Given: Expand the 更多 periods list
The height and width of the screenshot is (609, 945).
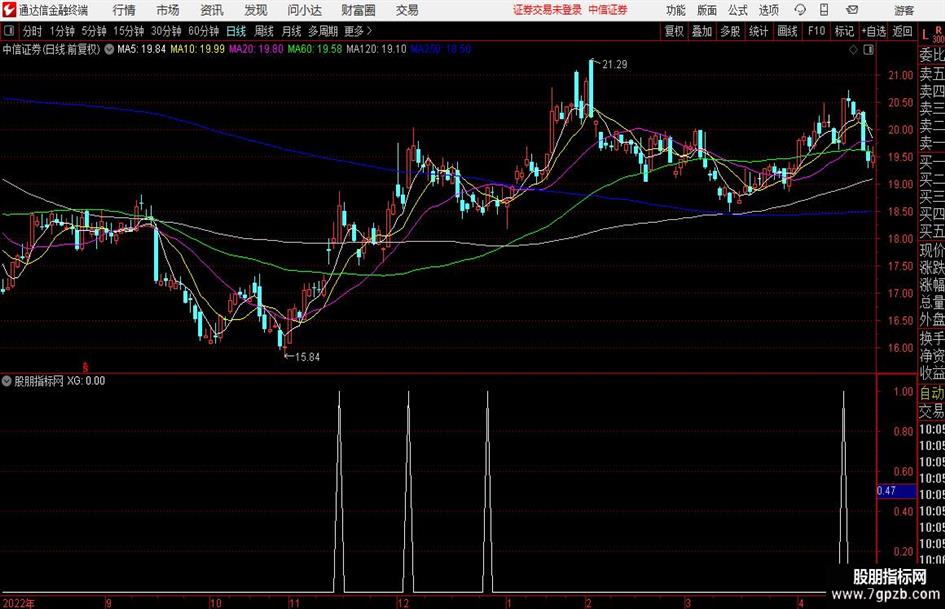Looking at the screenshot, I should click(358, 31).
